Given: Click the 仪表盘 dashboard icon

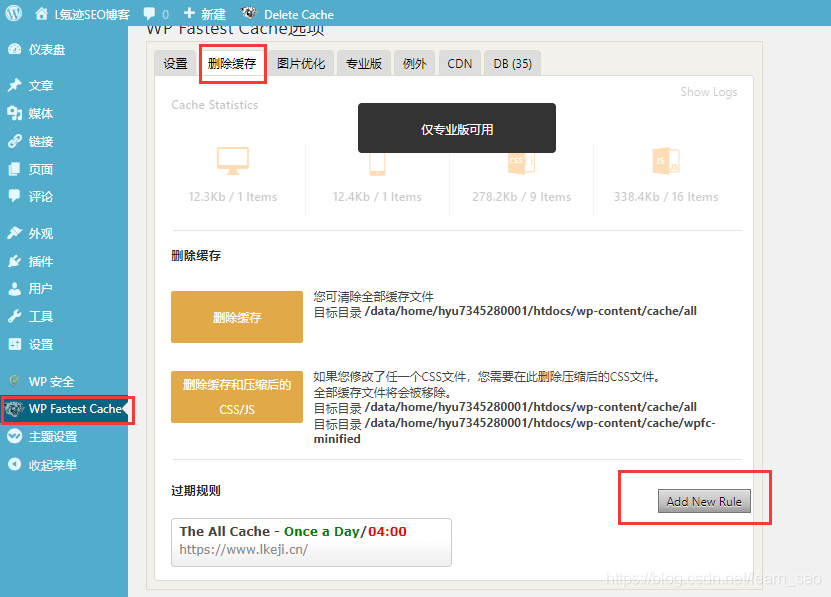Looking at the screenshot, I should (15, 49).
